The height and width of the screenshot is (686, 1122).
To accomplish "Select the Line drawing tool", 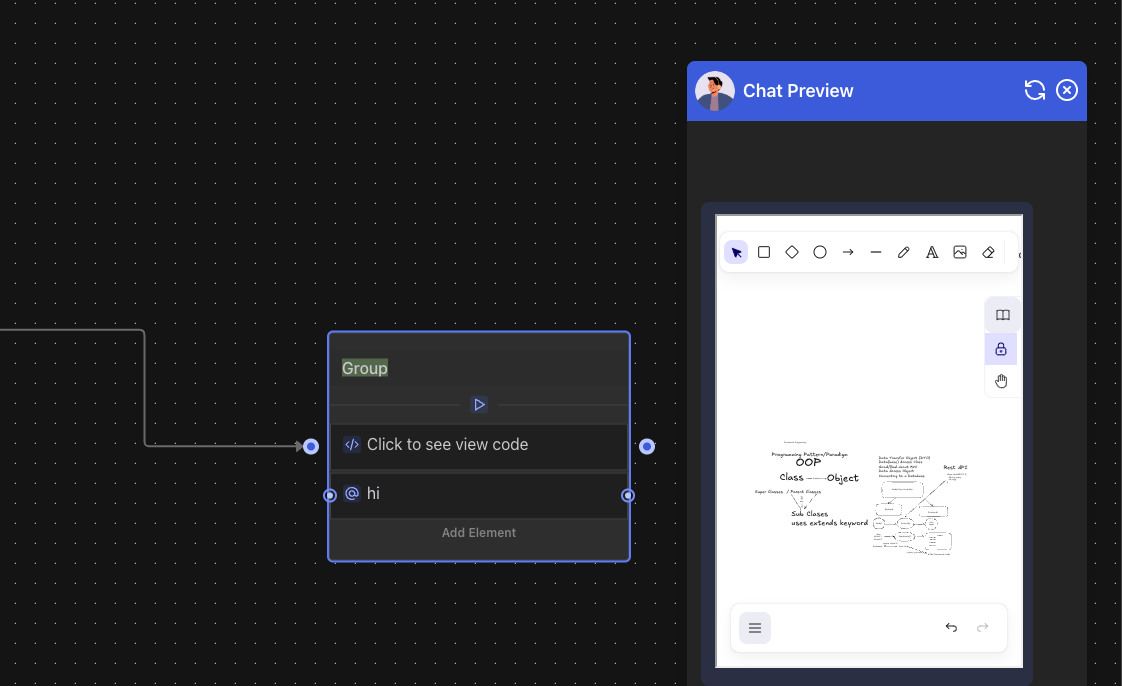I will pos(876,253).
